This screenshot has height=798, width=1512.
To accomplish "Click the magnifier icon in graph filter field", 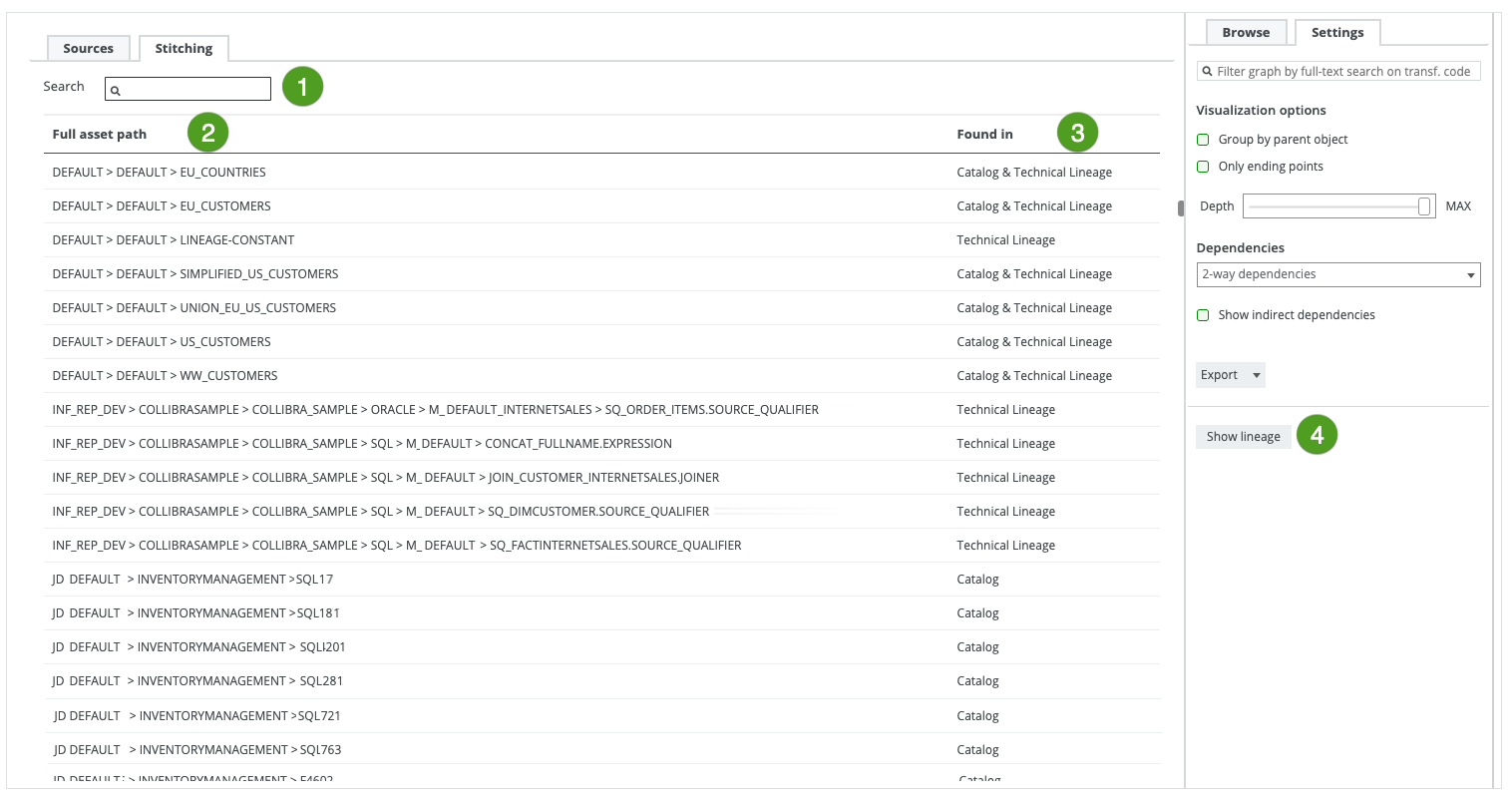I will pyautogui.click(x=1207, y=72).
